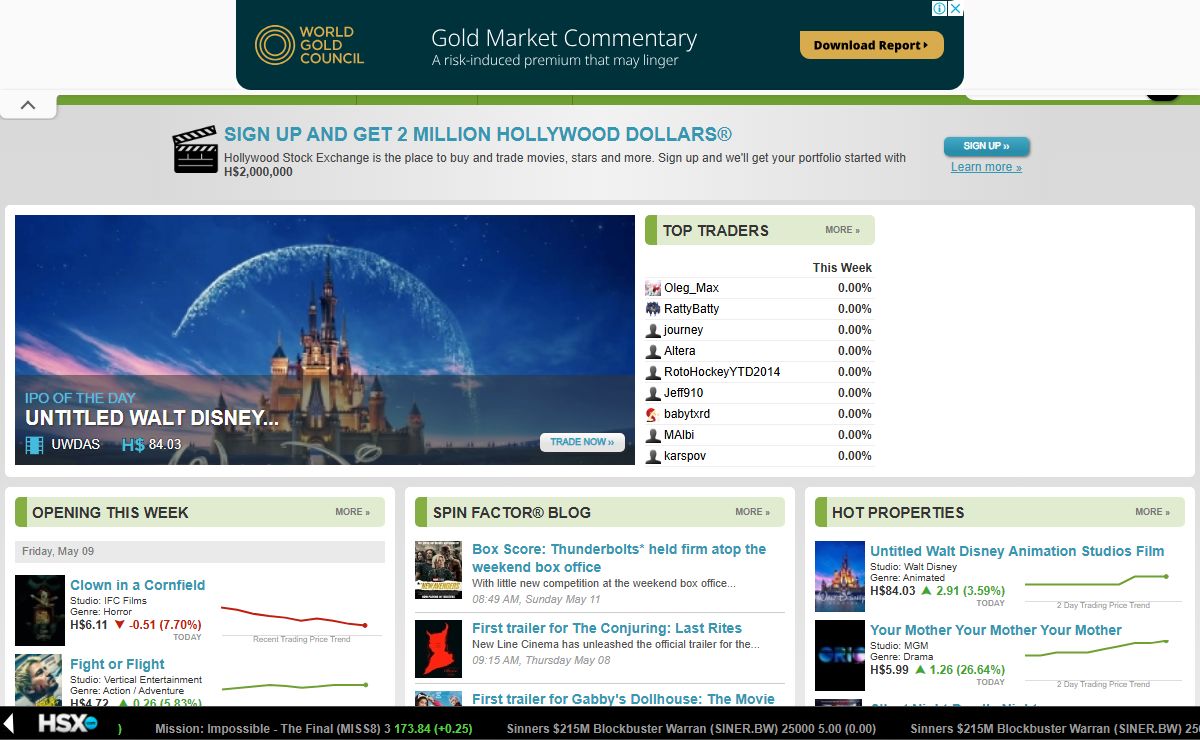Click the film strip icon beside UWDAS
Screen dimensions: 1200x740
tap(35, 445)
